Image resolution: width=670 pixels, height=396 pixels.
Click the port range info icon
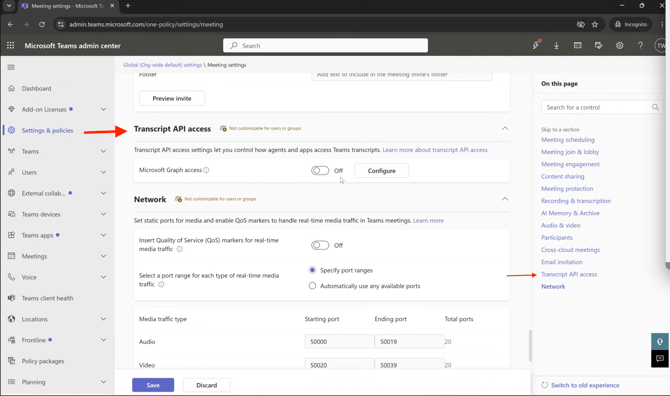coord(161,284)
